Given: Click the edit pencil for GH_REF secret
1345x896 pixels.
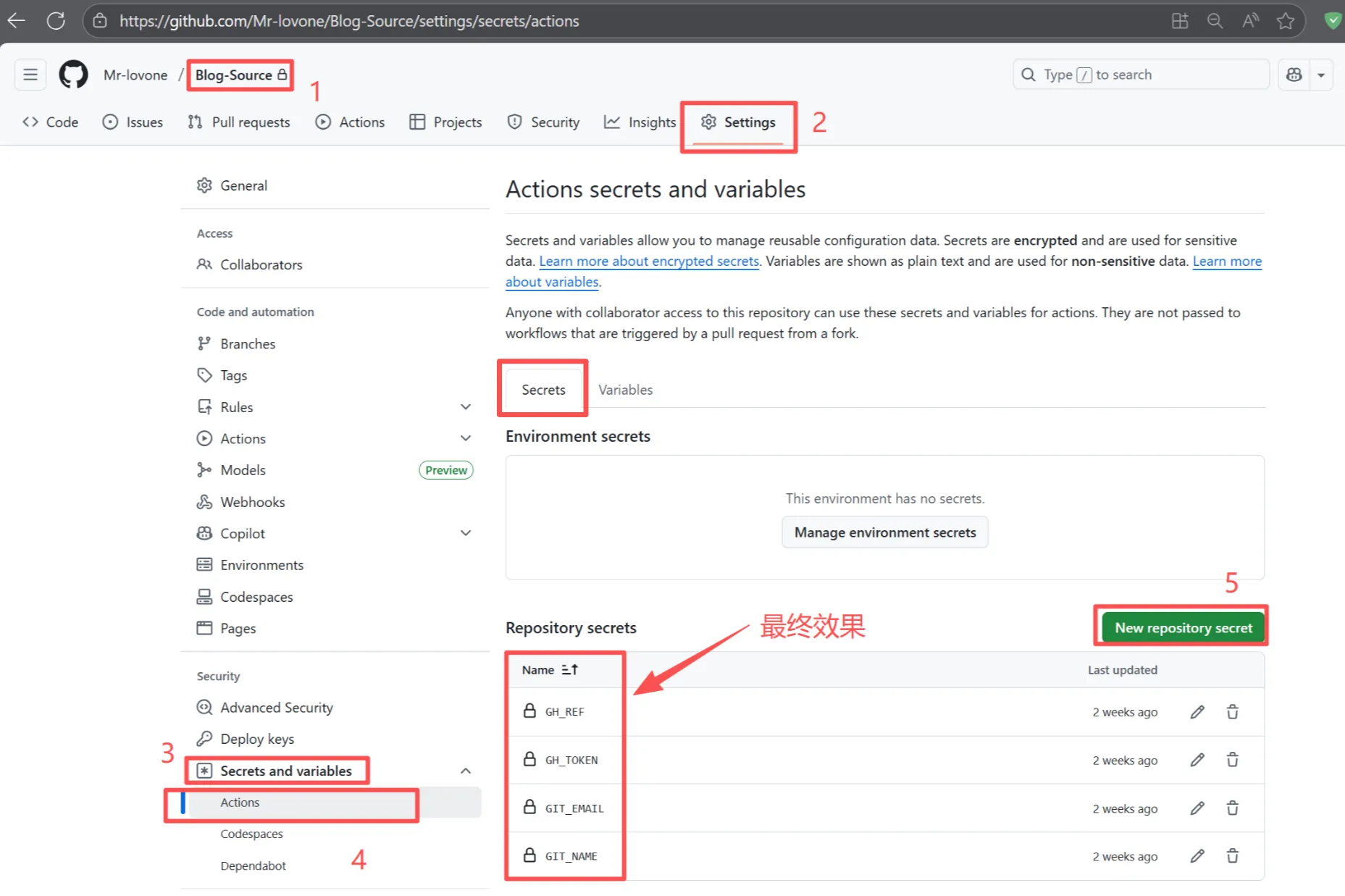Looking at the screenshot, I should click(1197, 712).
